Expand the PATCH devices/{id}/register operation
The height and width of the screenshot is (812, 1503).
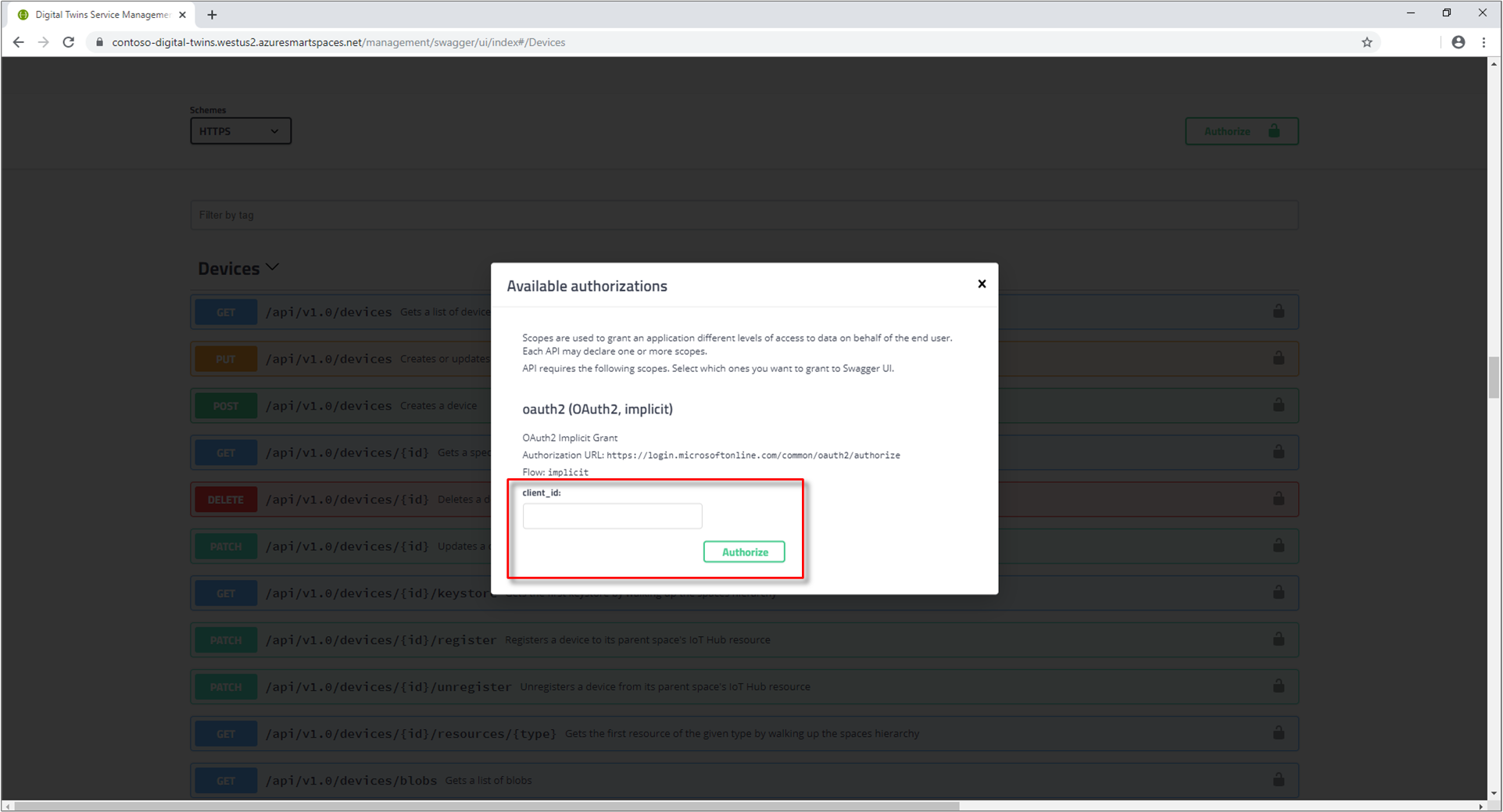(744, 640)
